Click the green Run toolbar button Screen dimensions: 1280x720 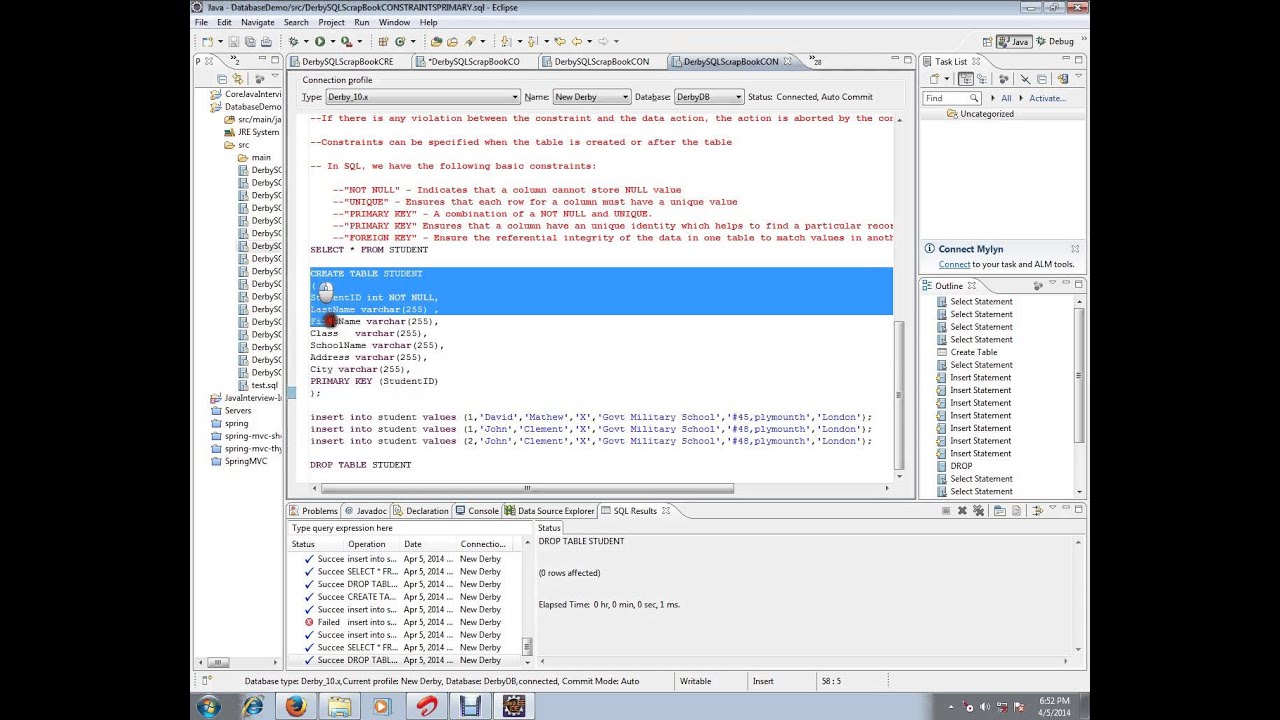320,42
